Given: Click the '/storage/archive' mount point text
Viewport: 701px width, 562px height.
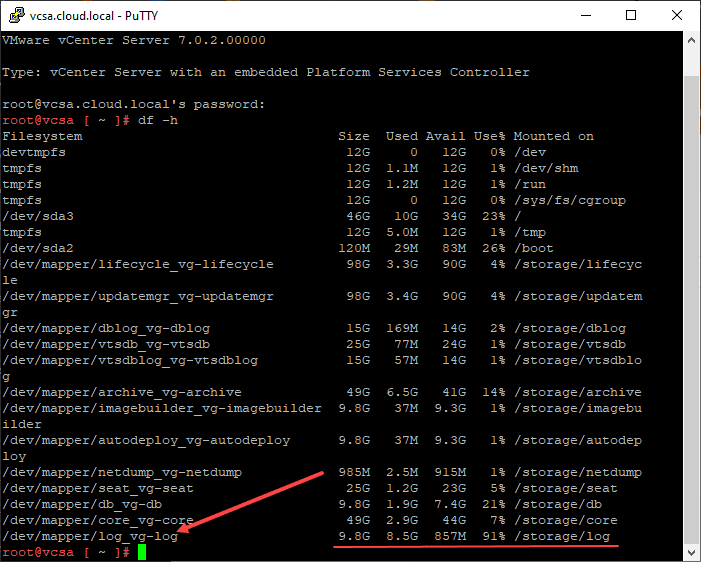Looking at the screenshot, I should pos(578,392).
